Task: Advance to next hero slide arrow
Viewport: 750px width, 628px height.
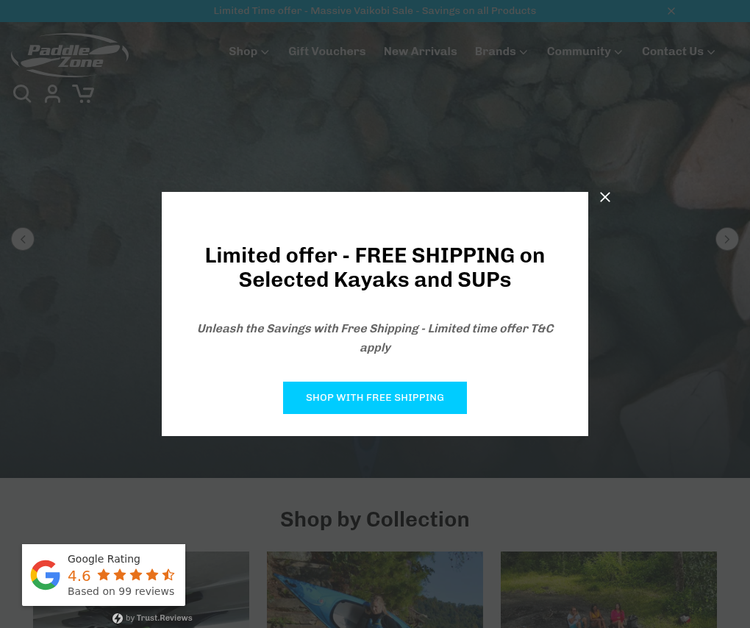Action: (727, 239)
